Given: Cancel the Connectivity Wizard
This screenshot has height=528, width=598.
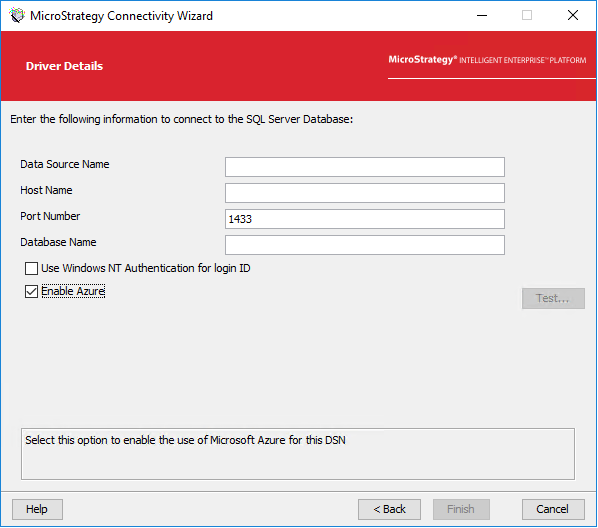Looking at the screenshot, I should click(x=553, y=509).
